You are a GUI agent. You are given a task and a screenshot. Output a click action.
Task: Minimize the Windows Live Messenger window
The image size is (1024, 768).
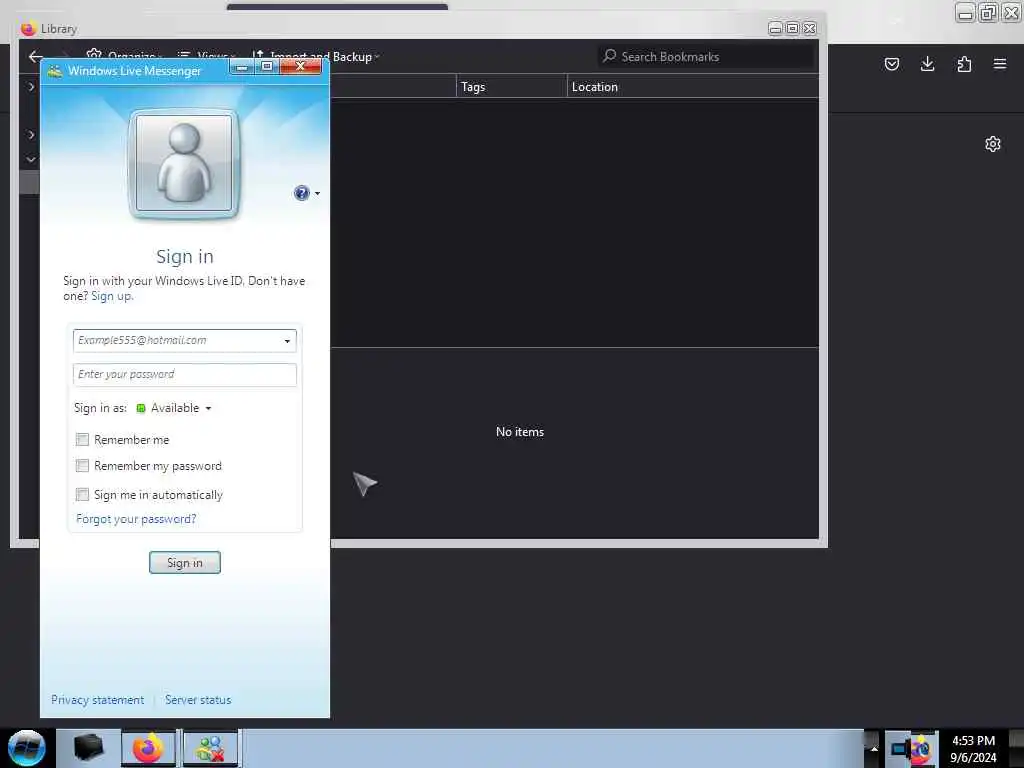(x=242, y=67)
